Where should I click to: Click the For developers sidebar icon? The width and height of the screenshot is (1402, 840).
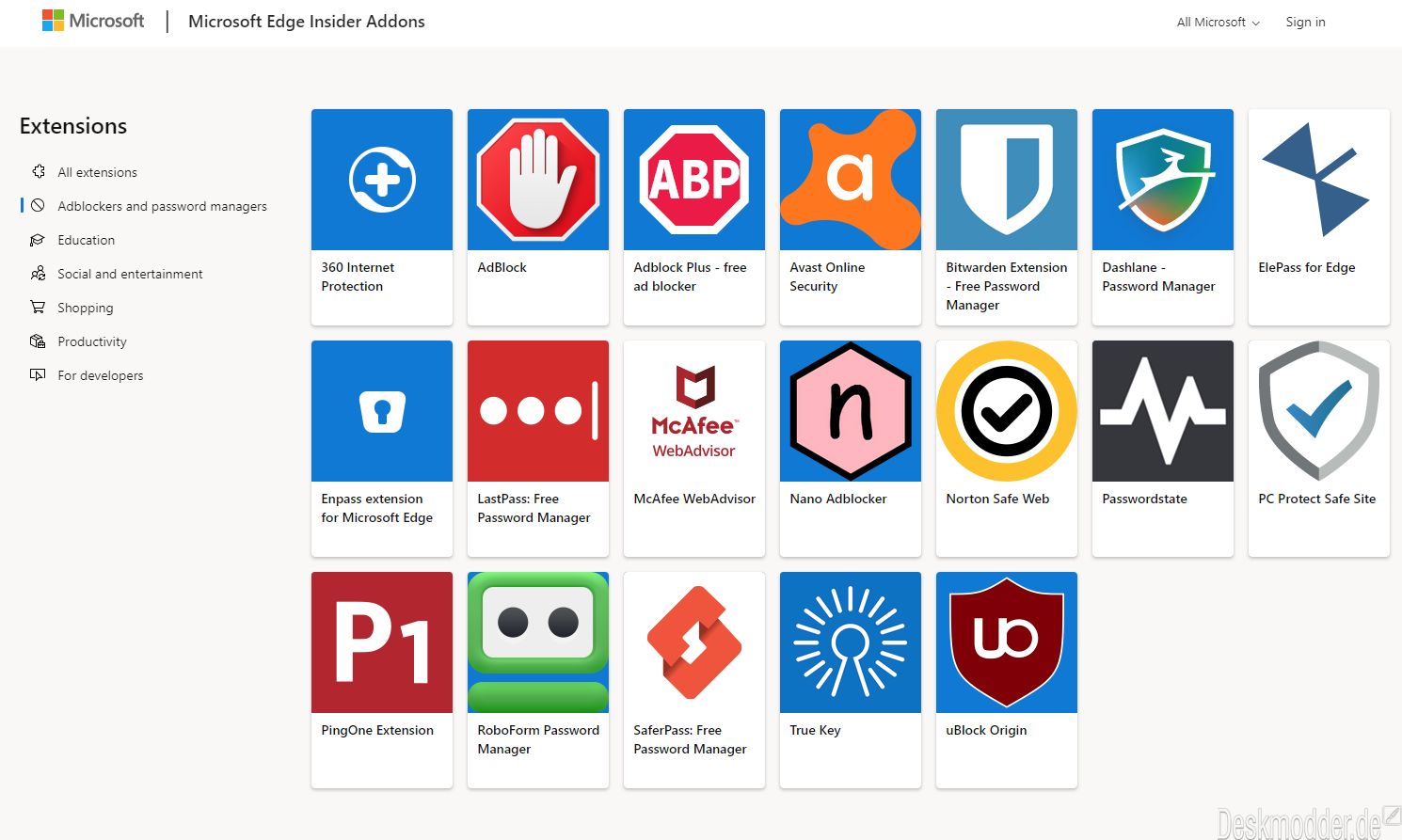pos(38,374)
